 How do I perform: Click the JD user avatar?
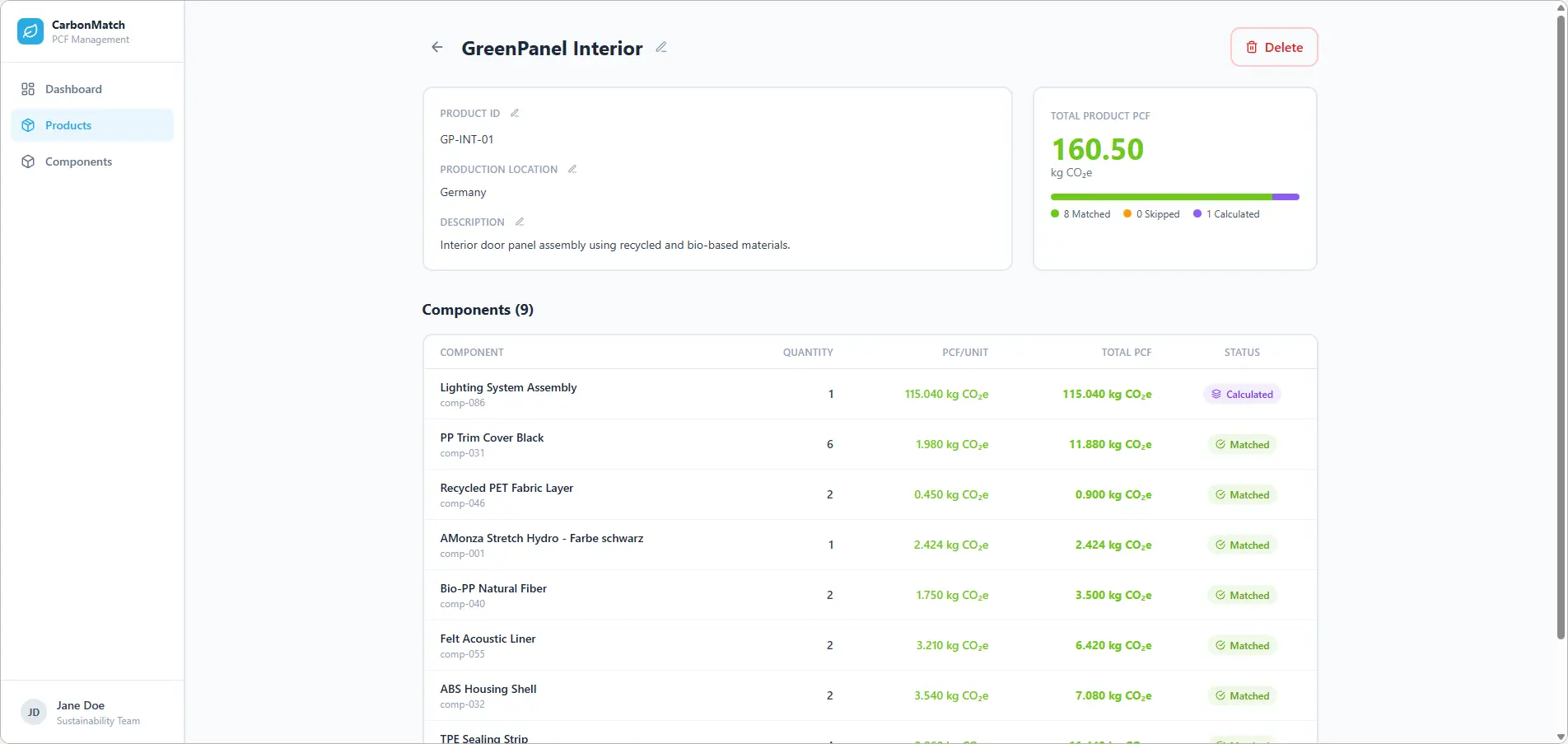[x=34, y=713]
